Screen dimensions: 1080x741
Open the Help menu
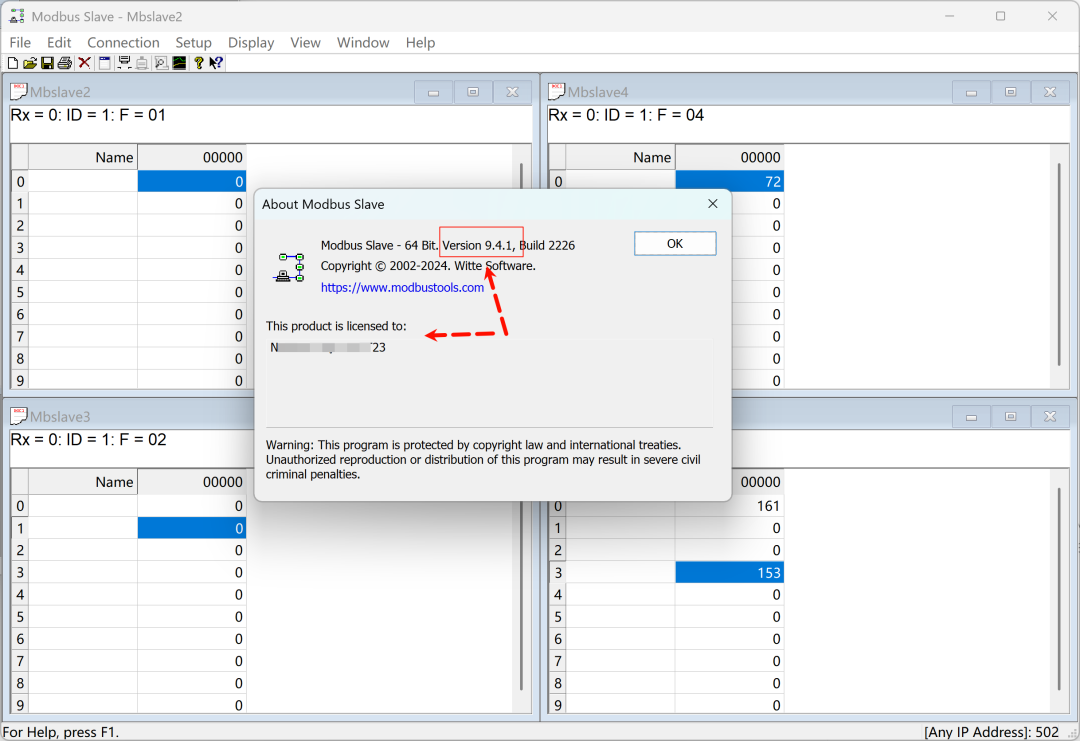pyautogui.click(x=420, y=43)
